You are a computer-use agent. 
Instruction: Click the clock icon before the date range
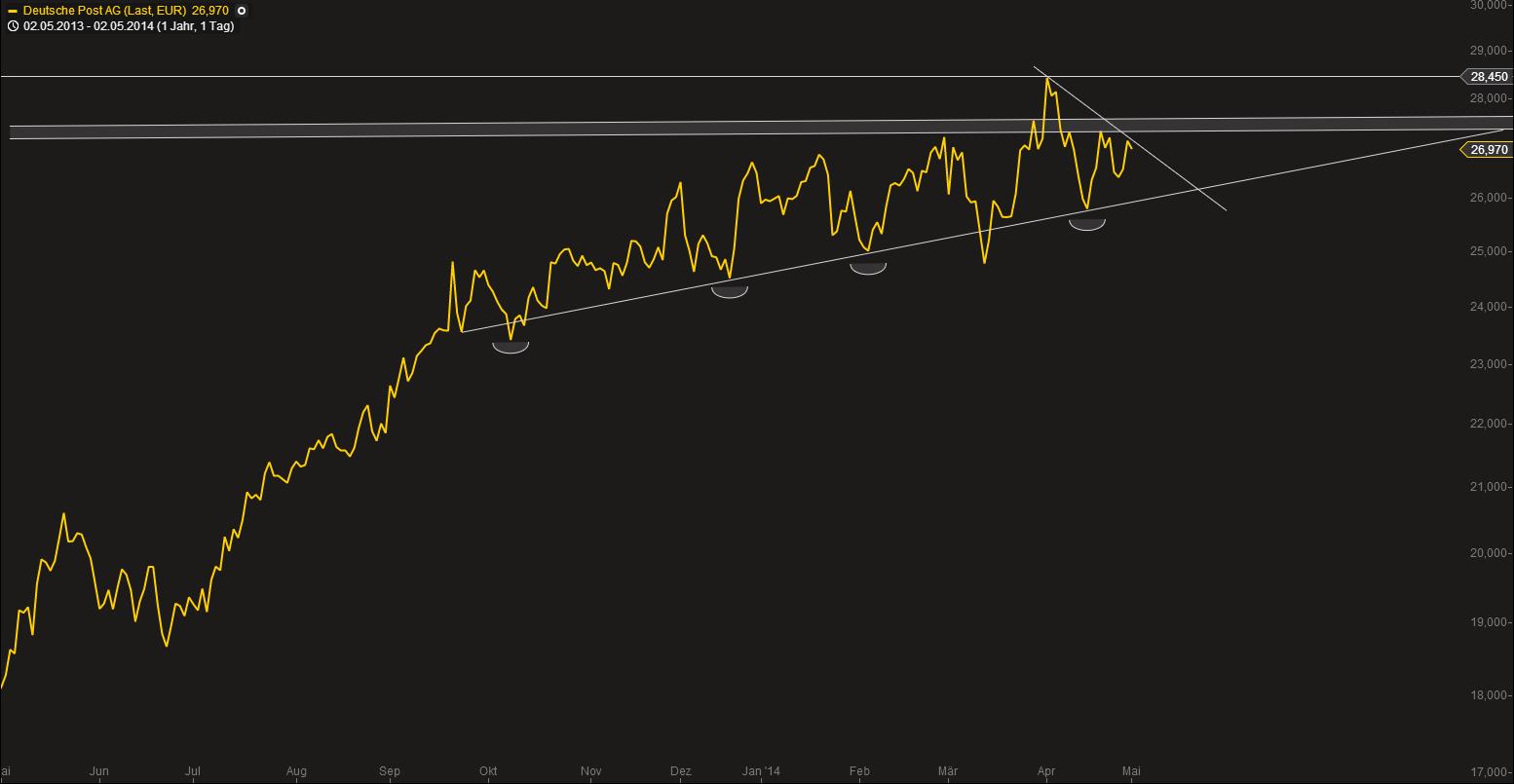pos(12,26)
